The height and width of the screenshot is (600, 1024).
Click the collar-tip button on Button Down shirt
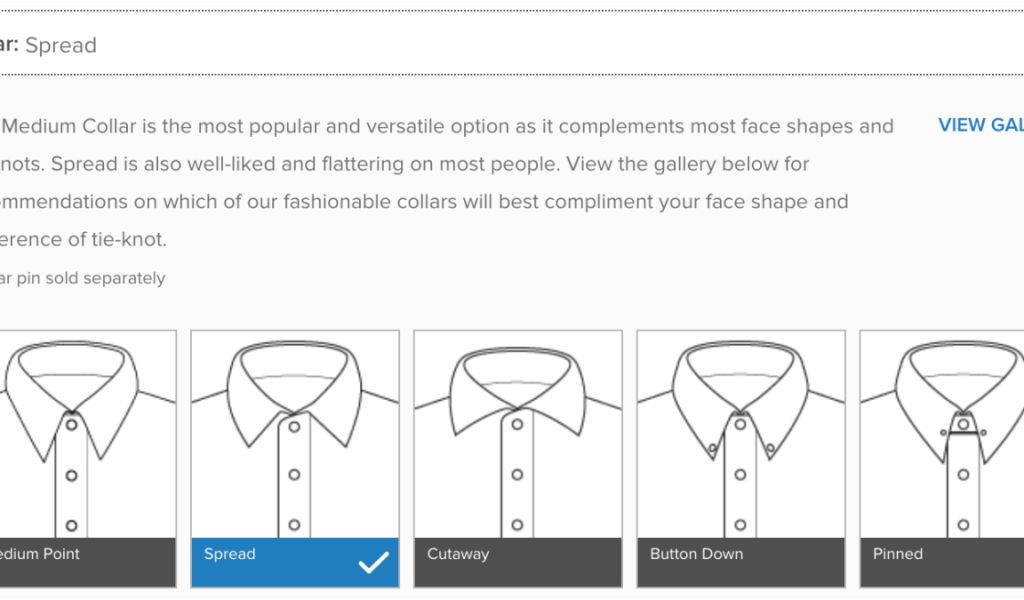coord(712,449)
